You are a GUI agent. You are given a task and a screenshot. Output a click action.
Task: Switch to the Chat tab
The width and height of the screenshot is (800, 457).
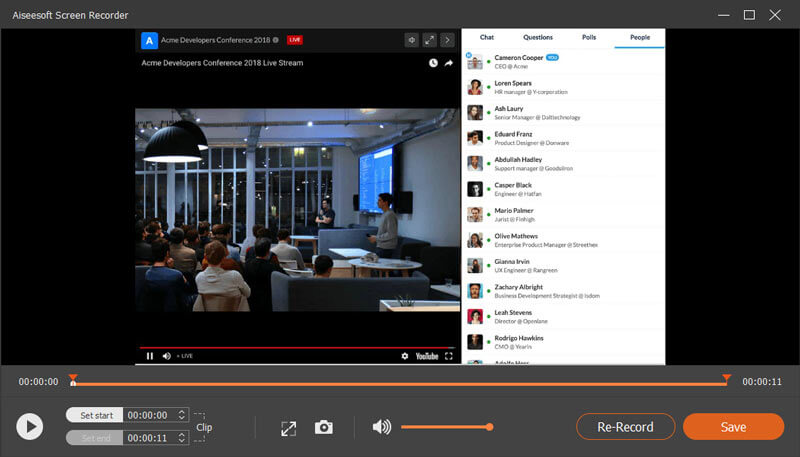pyautogui.click(x=486, y=37)
